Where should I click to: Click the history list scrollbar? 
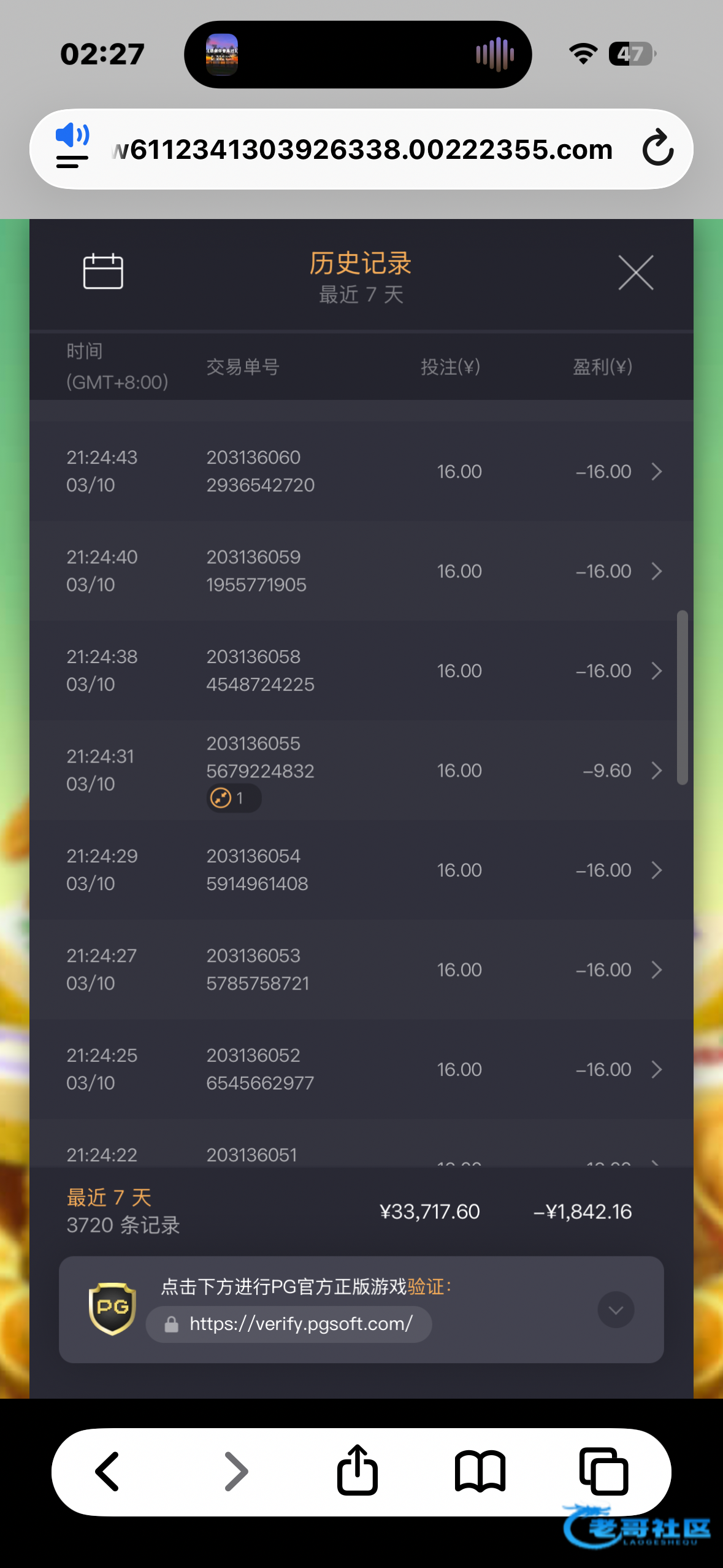click(682, 697)
